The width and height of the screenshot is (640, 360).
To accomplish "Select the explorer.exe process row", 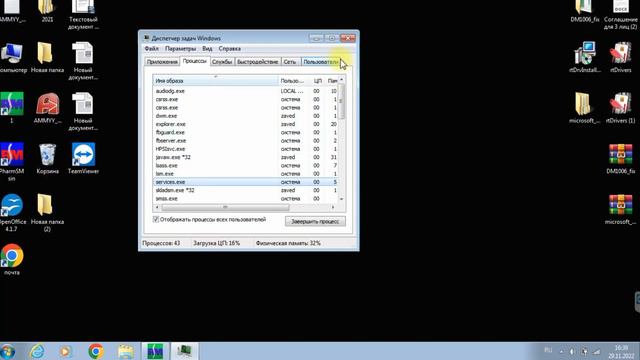I will click(x=246, y=124).
